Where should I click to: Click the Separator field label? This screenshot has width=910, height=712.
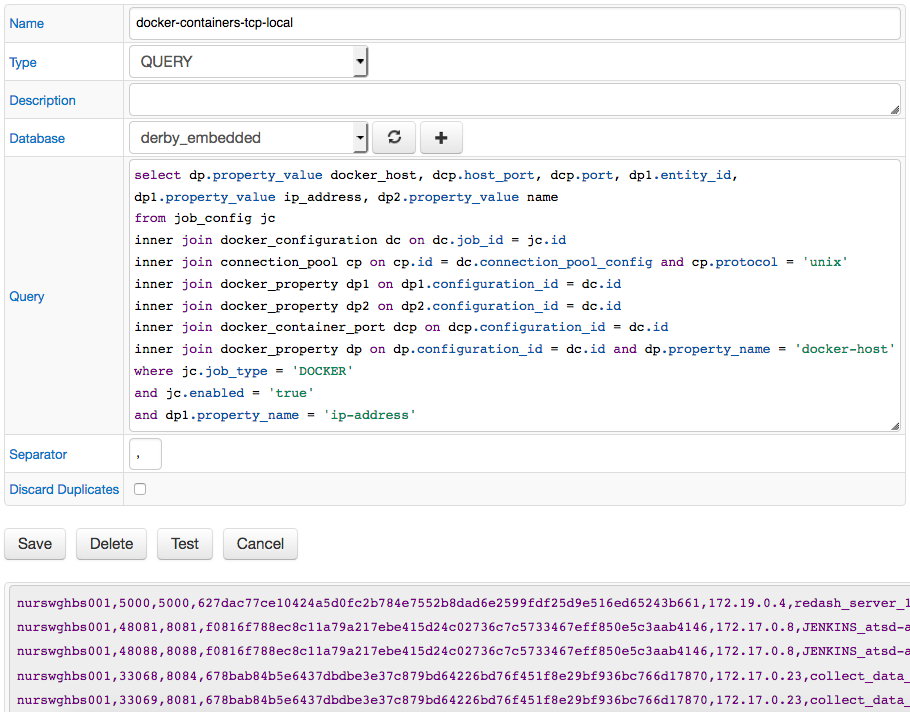38,454
